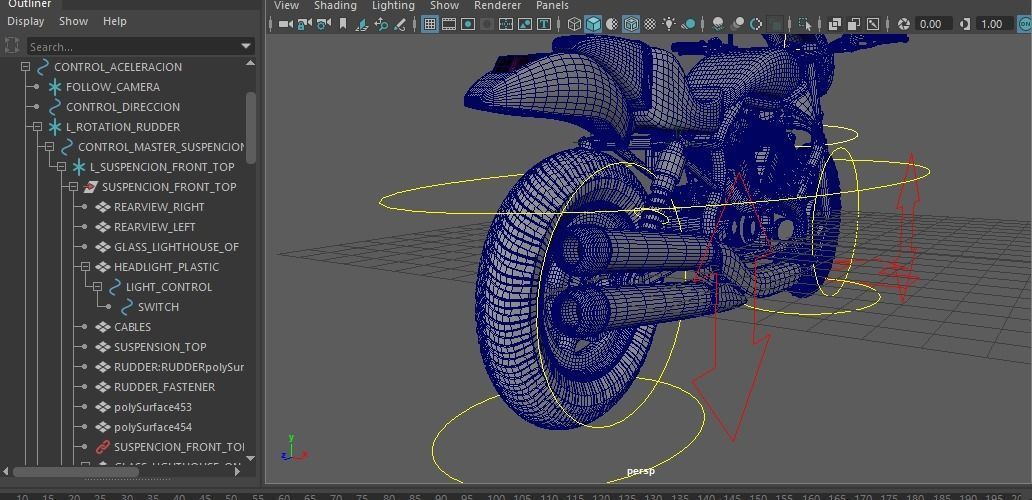This screenshot has height=500, width=1032.
Task: Enable the Shadows icon in the toolbar
Action: pos(688,24)
